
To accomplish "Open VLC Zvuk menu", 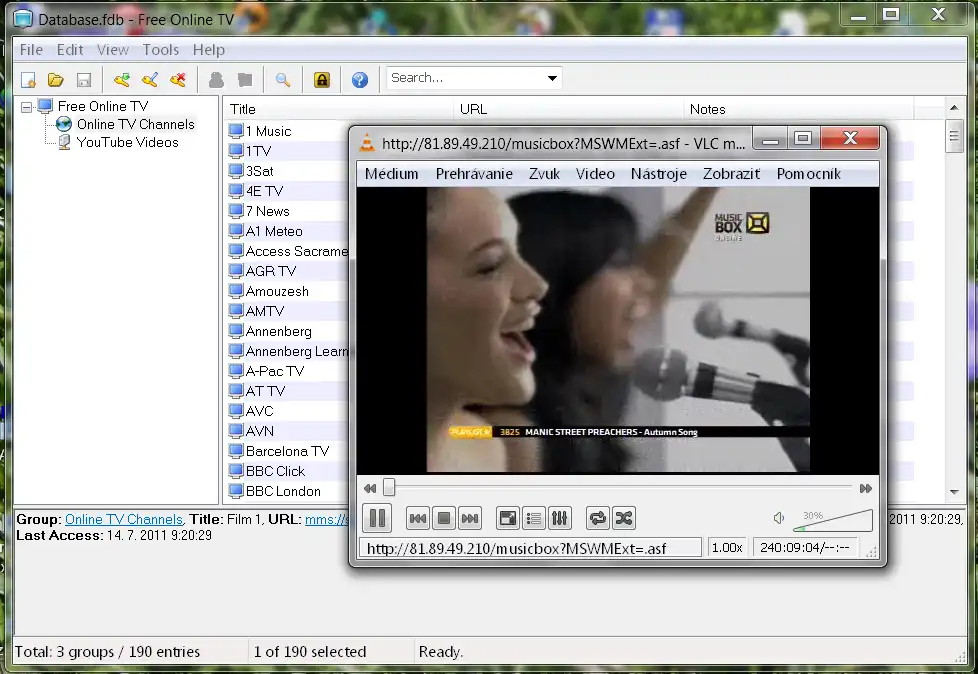I will [x=545, y=174].
